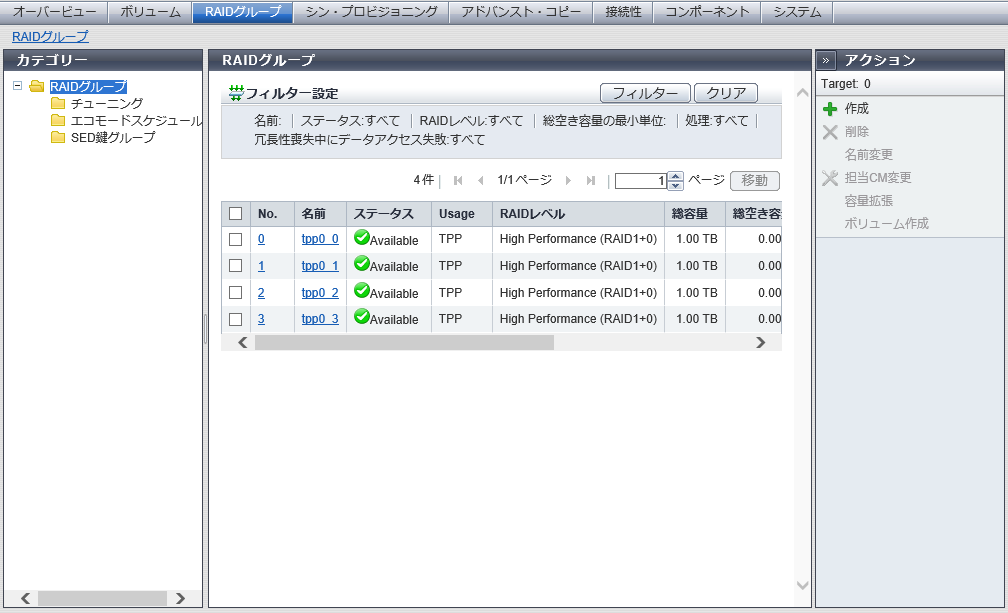Open the tpp0_1 RAID group link
Image resolution: width=1008 pixels, height=613 pixels.
click(x=320, y=266)
